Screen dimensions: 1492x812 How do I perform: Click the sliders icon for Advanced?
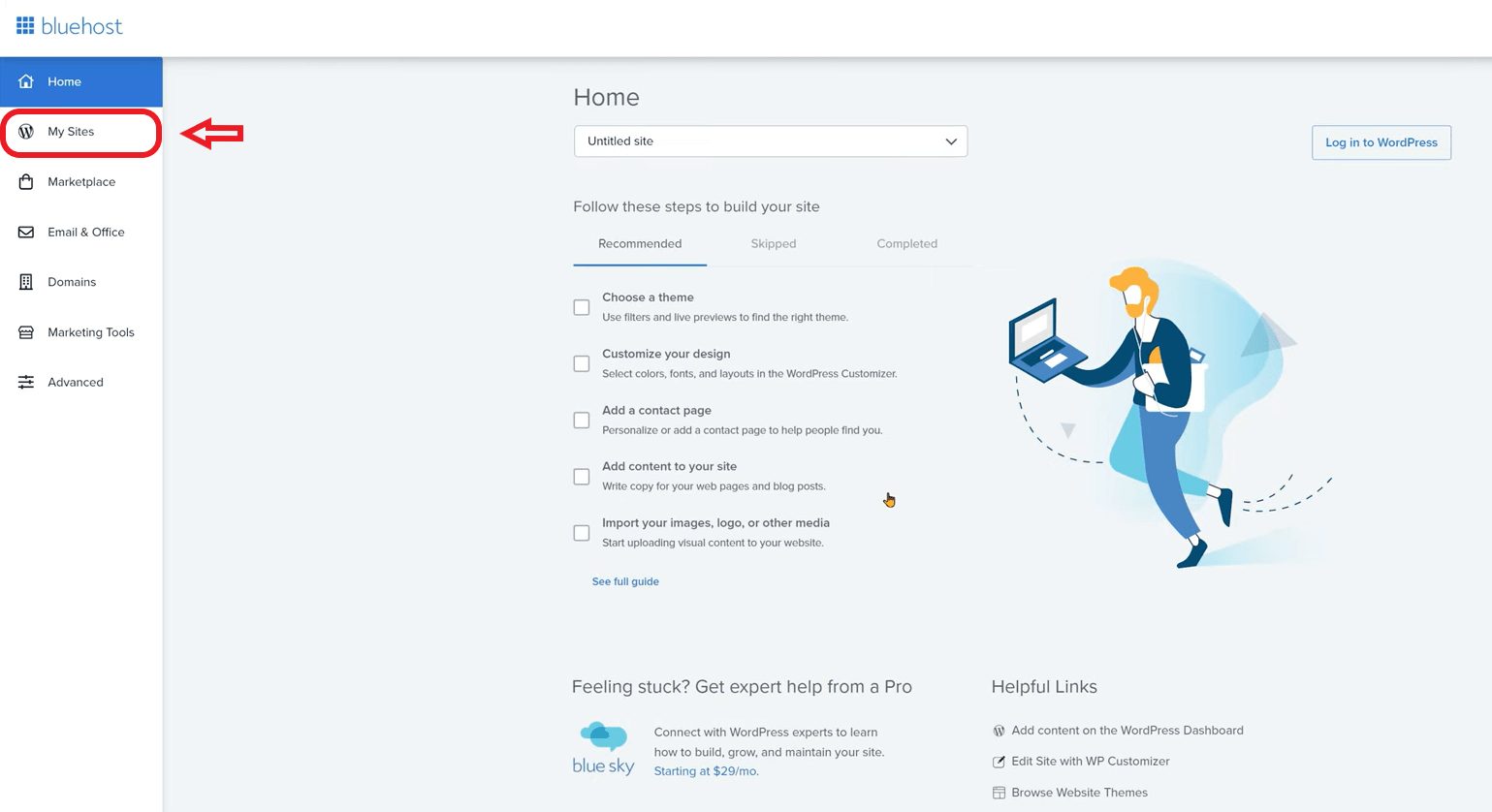(x=26, y=383)
